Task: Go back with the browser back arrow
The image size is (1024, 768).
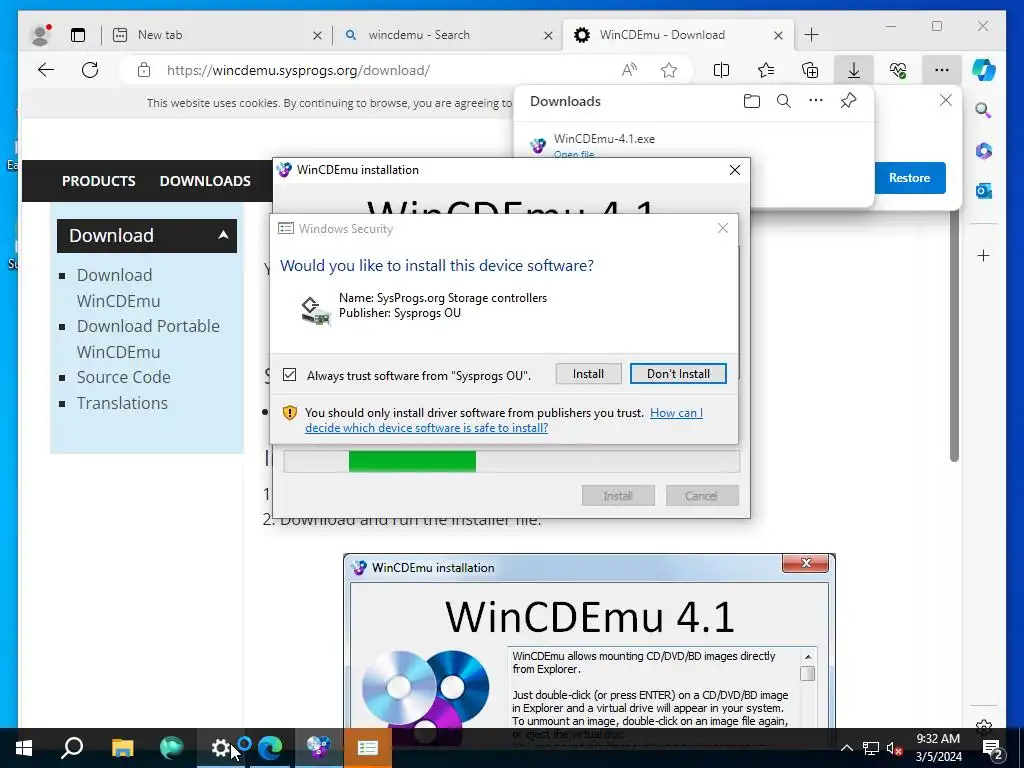Action: [46, 70]
